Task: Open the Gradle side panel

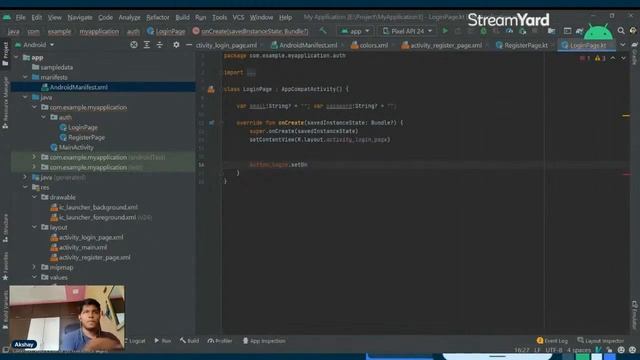Action: [x=635, y=53]
